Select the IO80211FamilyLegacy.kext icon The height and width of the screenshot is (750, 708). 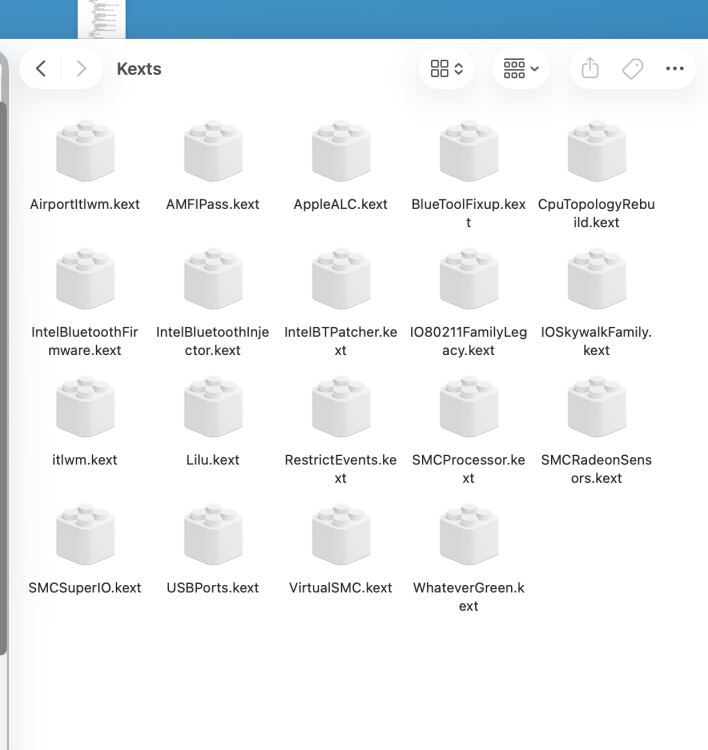tap(469, 279)
